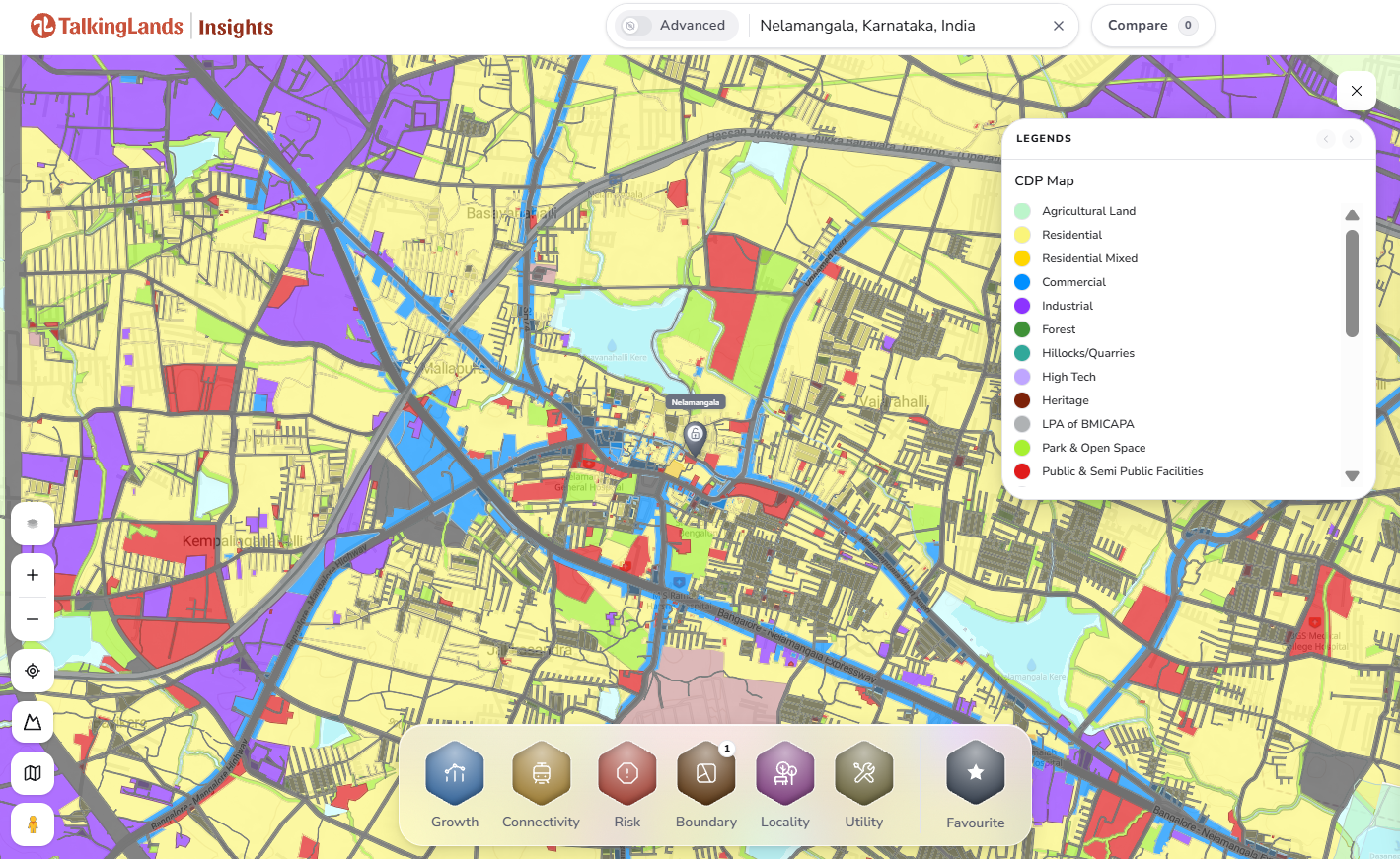The image size is (1400, 859).
Task: Open the Locality hexagon icon
Action: pyautogui.click(x=785, y=773)
